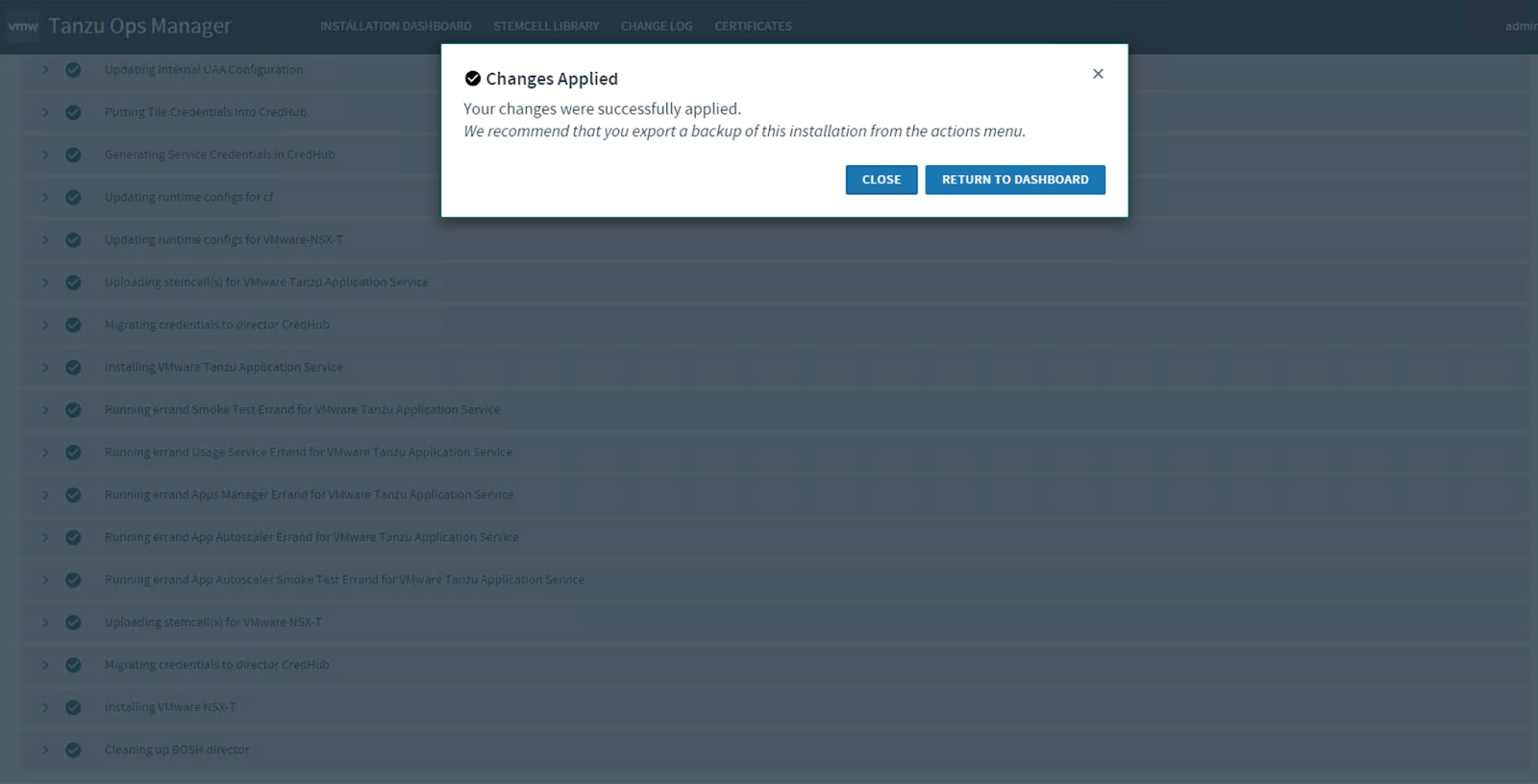This screenshot has width=1538, height=784.
Task: Click the backup recommendation italic message
Action: (745, 131)
